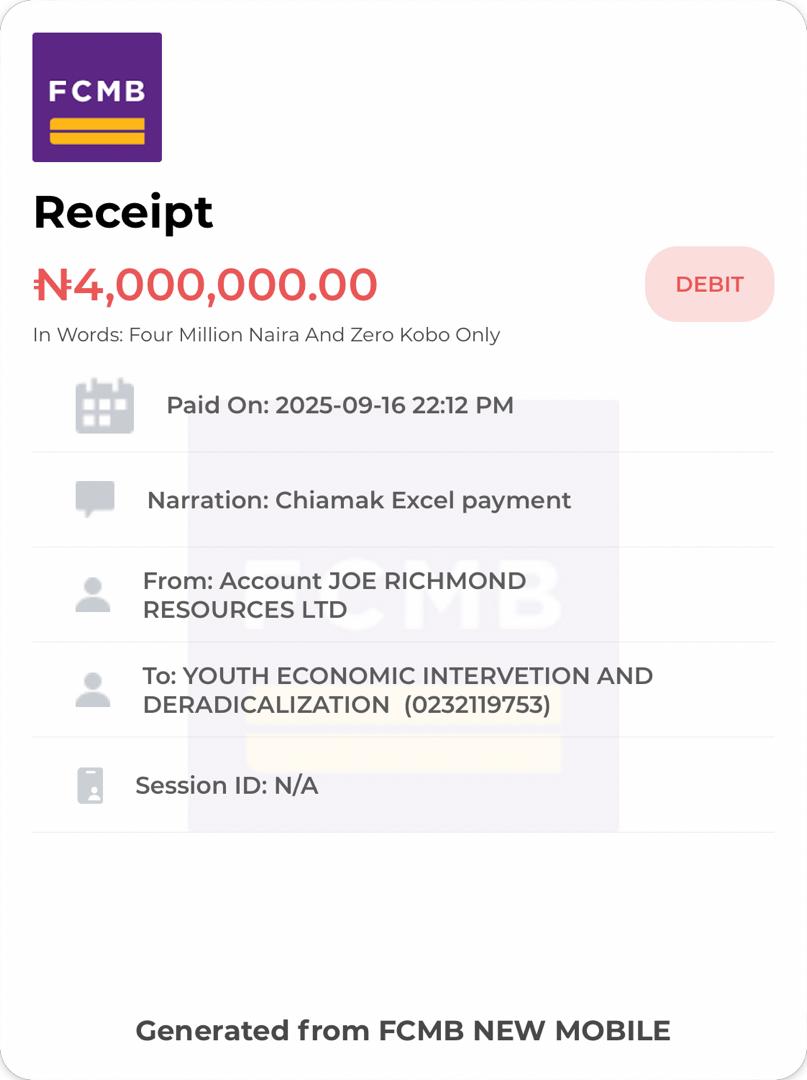Viewport: 807px width, 1080px height.
Task: Click the phone icon beside Session ID
Action: 91,786
